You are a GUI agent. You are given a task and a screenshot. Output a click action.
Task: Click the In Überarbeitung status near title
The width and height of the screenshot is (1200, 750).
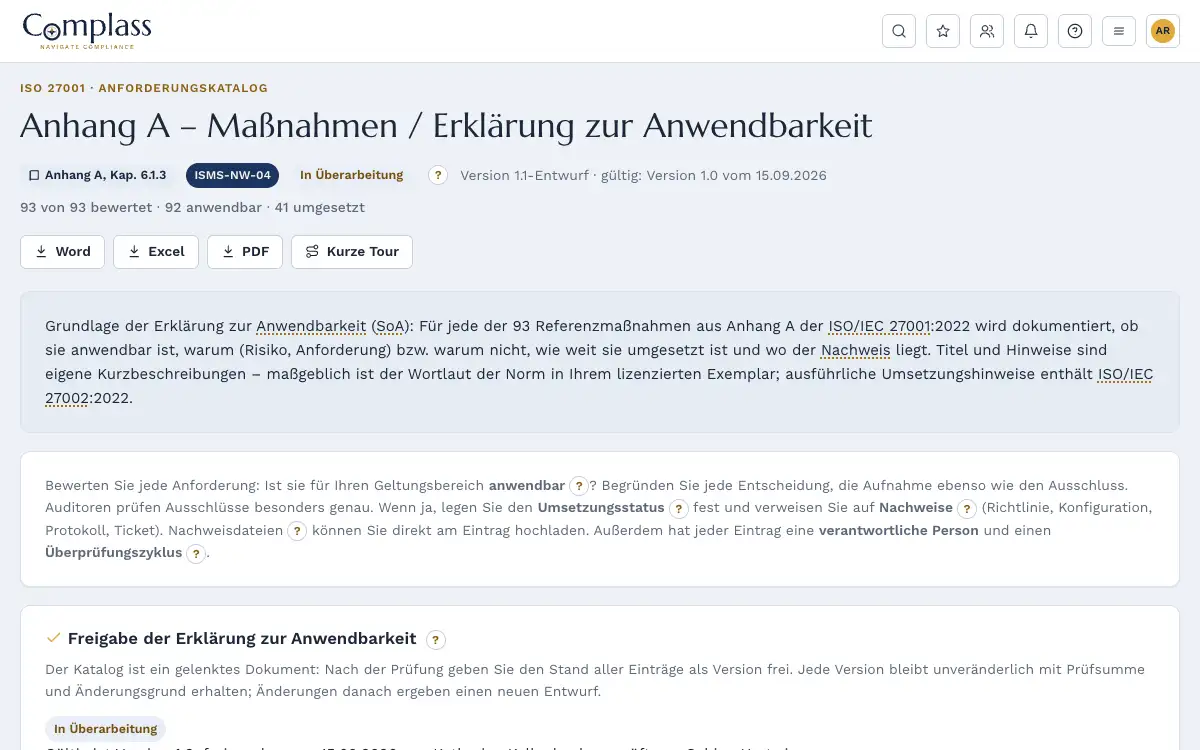[352, 175]
